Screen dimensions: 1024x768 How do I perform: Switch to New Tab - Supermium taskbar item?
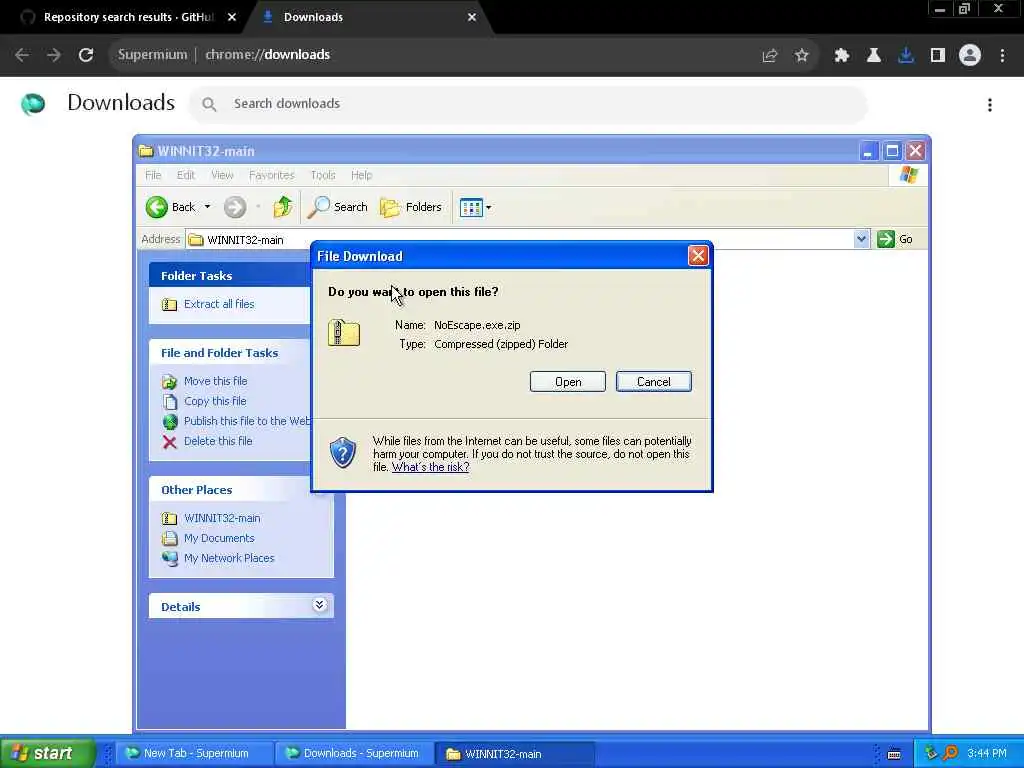tap(195, 754)
